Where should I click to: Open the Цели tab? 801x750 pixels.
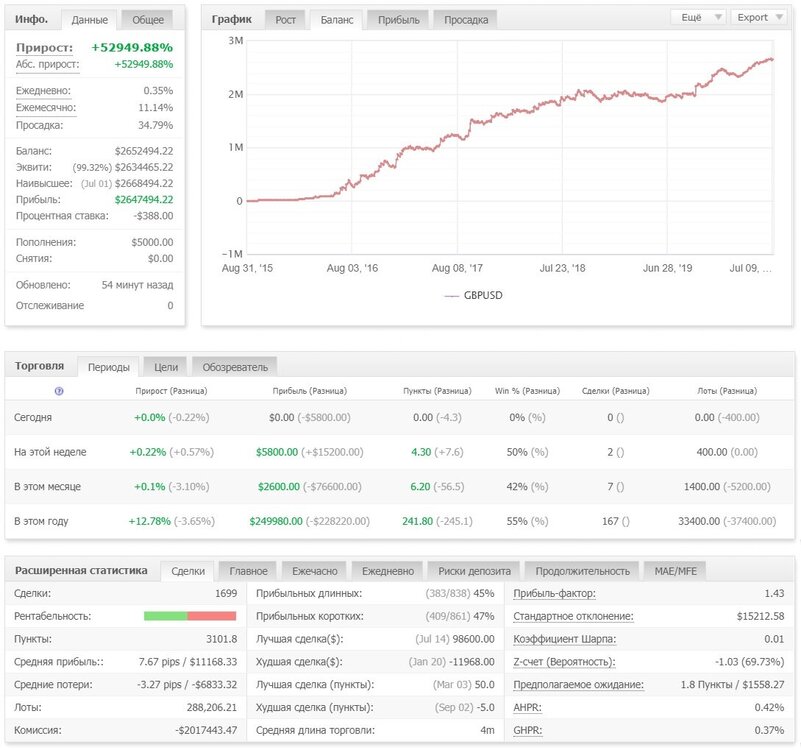click(166, 367)
